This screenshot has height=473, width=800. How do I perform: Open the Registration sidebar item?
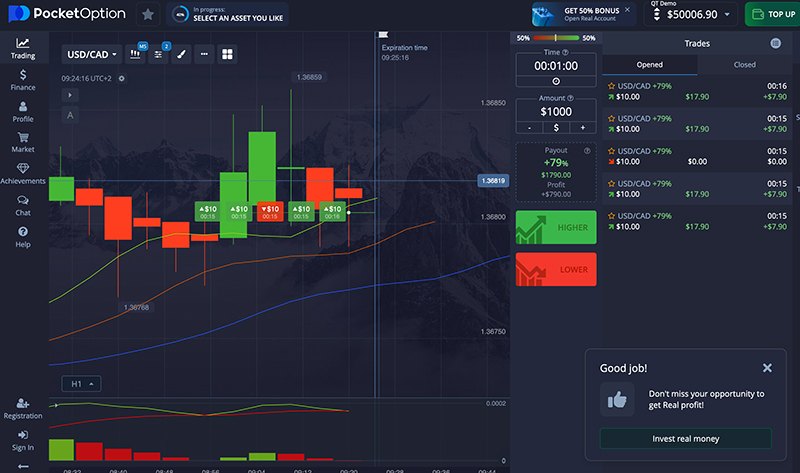pyautogui.click(x=23, y=409)
